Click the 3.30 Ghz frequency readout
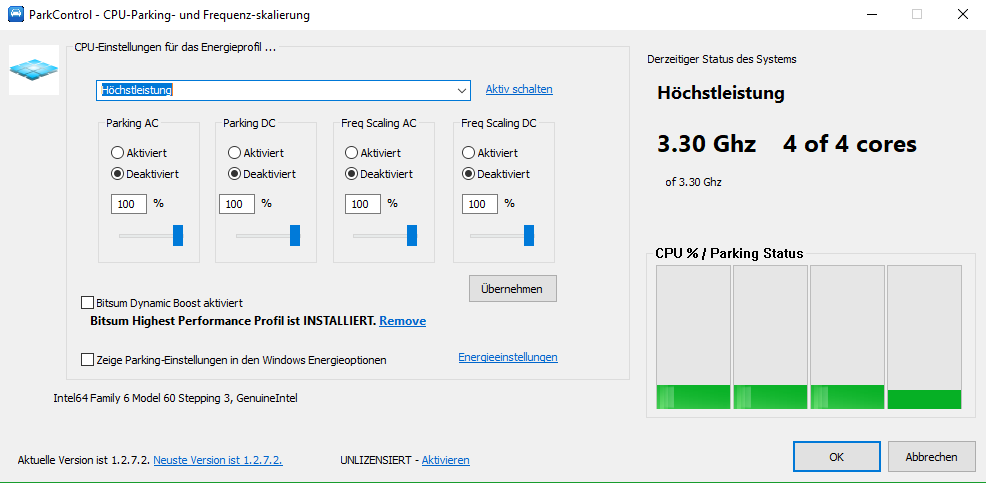This screenshot has height=483, width=986. click(706, 145)
